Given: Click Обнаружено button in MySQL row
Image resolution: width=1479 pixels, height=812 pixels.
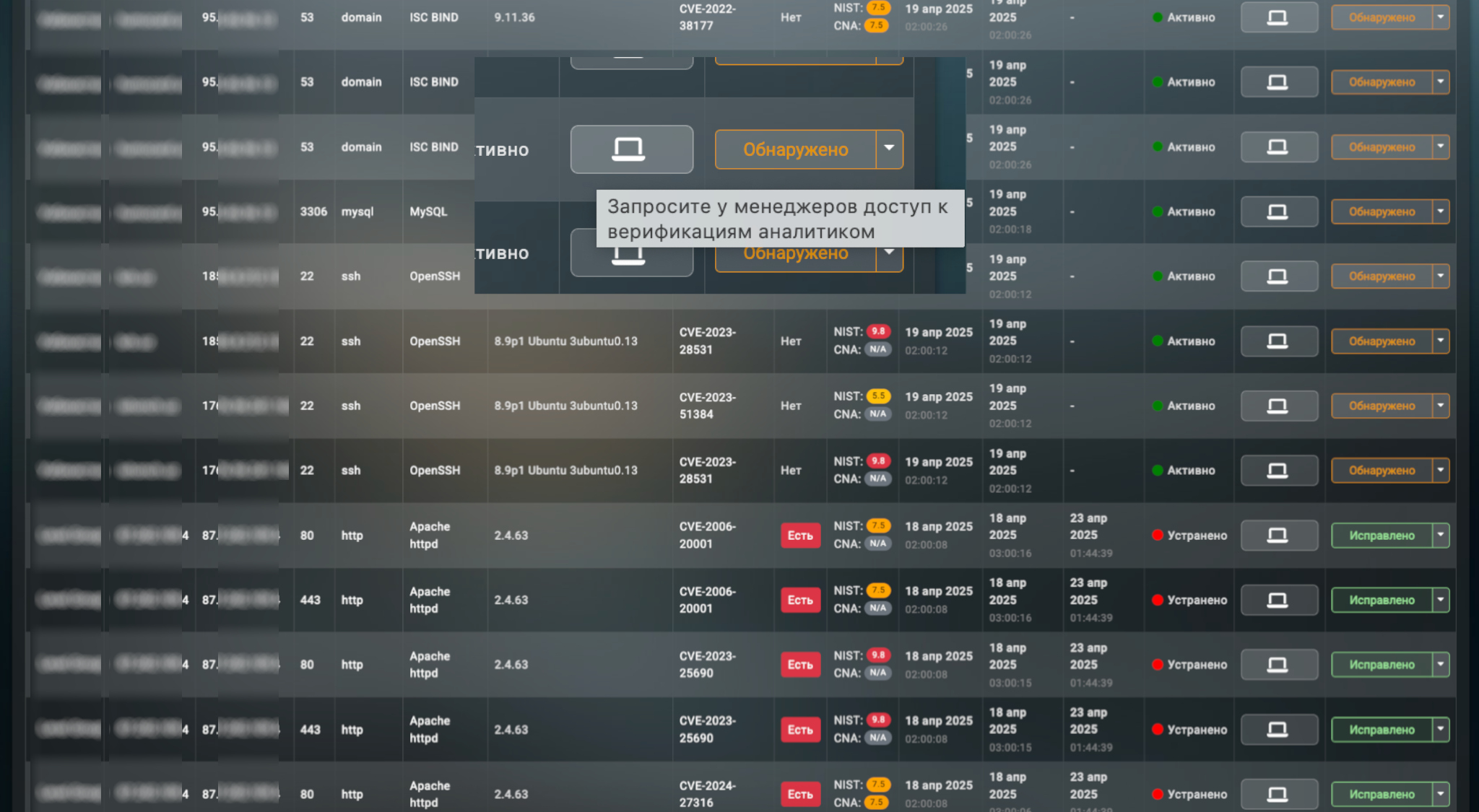Looking at the screenshot, I should (x=1381, y=211).
